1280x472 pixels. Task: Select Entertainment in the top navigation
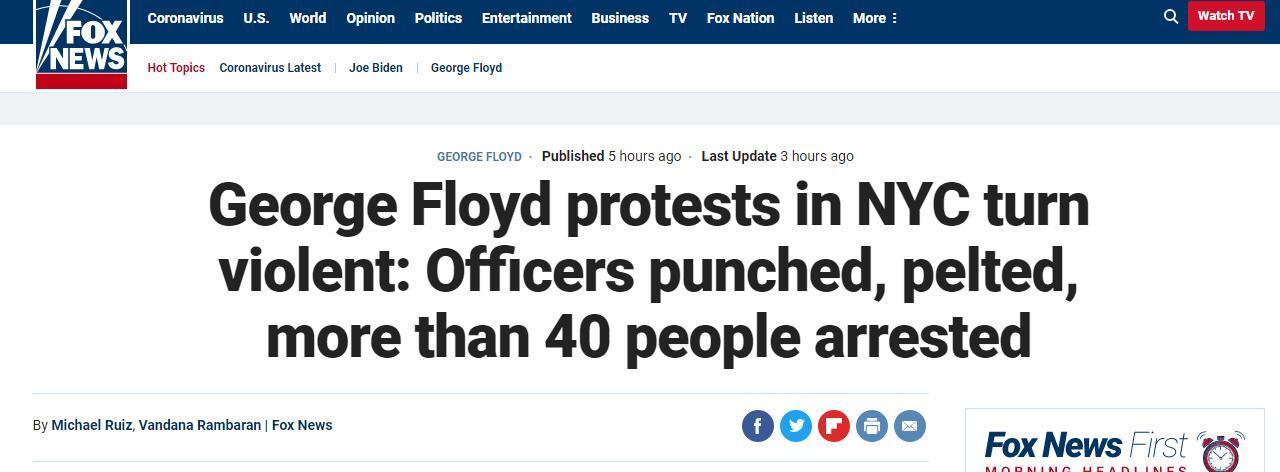[526, 18]
